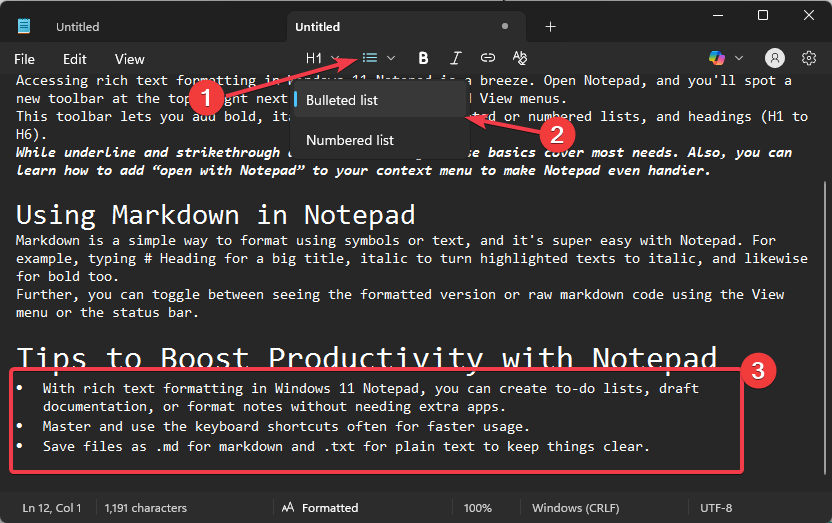Clear formatting with the toolbar icon
Screen dimensions: 832x523
tap(519, 58)
